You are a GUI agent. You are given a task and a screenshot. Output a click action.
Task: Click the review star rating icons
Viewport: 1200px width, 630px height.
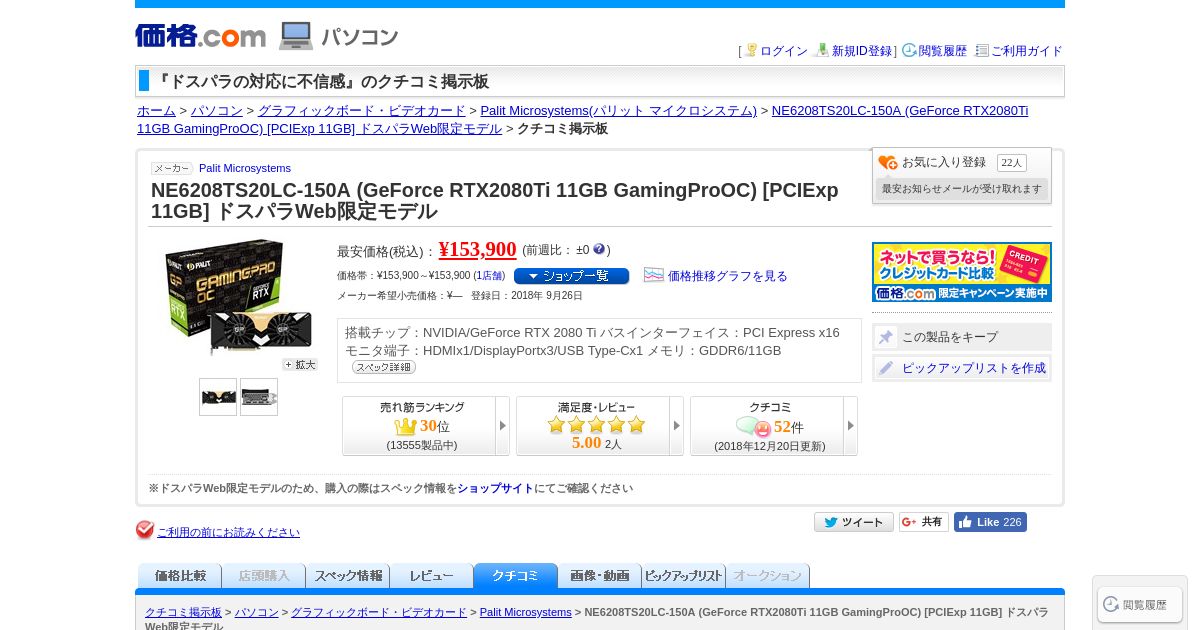coord(596,425)
